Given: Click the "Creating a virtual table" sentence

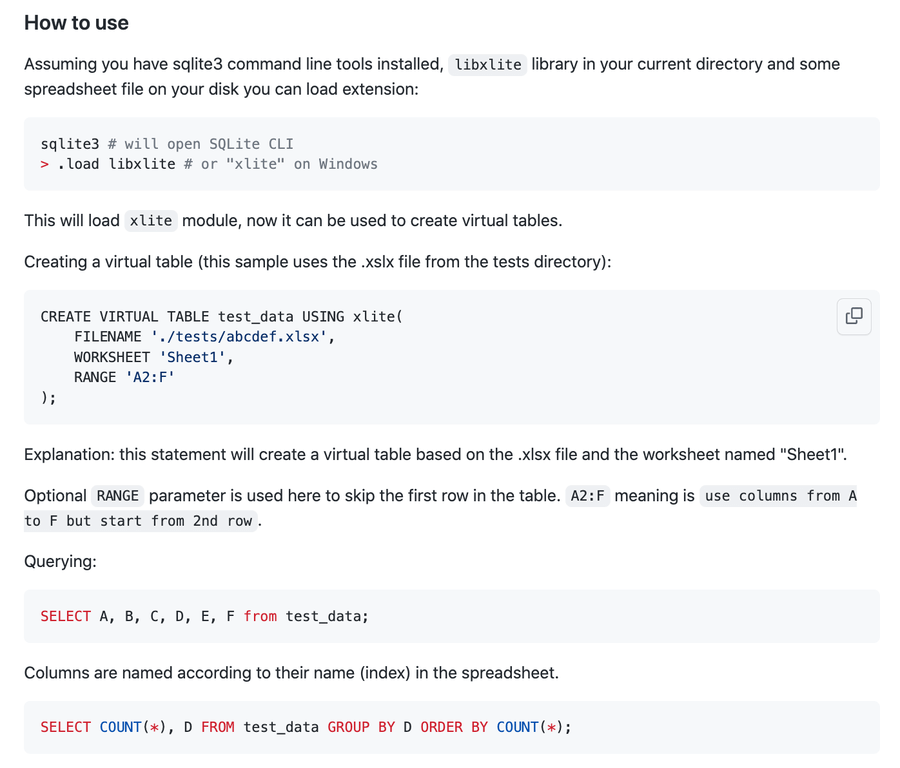Looking at the screenshot, I should tap(317, 262).
